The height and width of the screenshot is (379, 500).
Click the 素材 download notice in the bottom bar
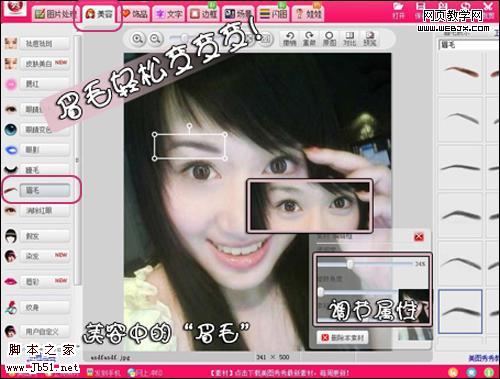click(280, 373)
